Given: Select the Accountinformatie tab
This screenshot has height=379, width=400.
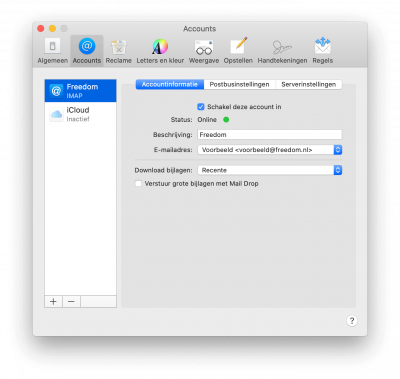Looking at the screenshot, I should [170, 84].
